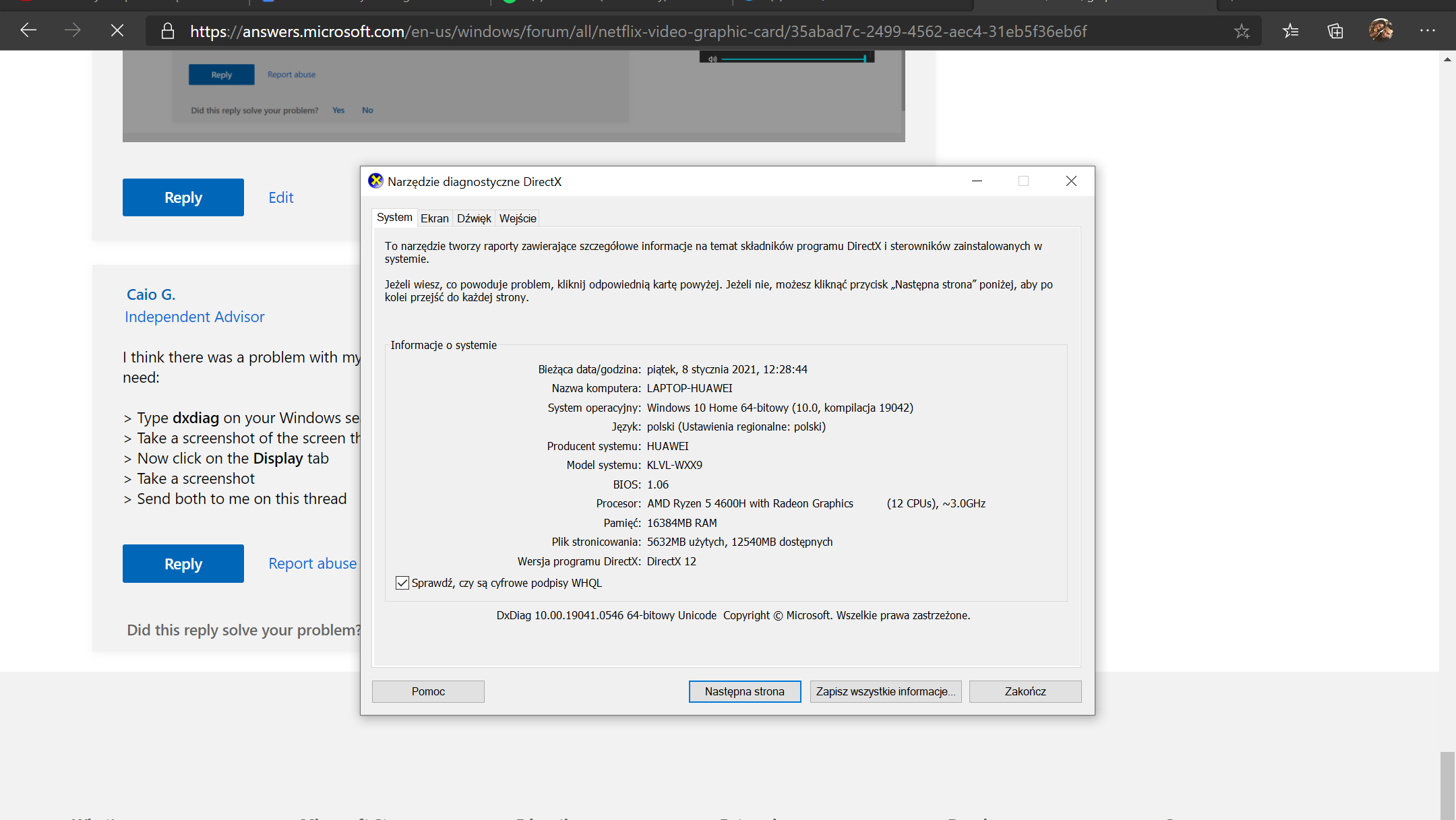1456x820 pixels.
Task: Click the Edit link beside Reply
Action: tap(281, 197)
